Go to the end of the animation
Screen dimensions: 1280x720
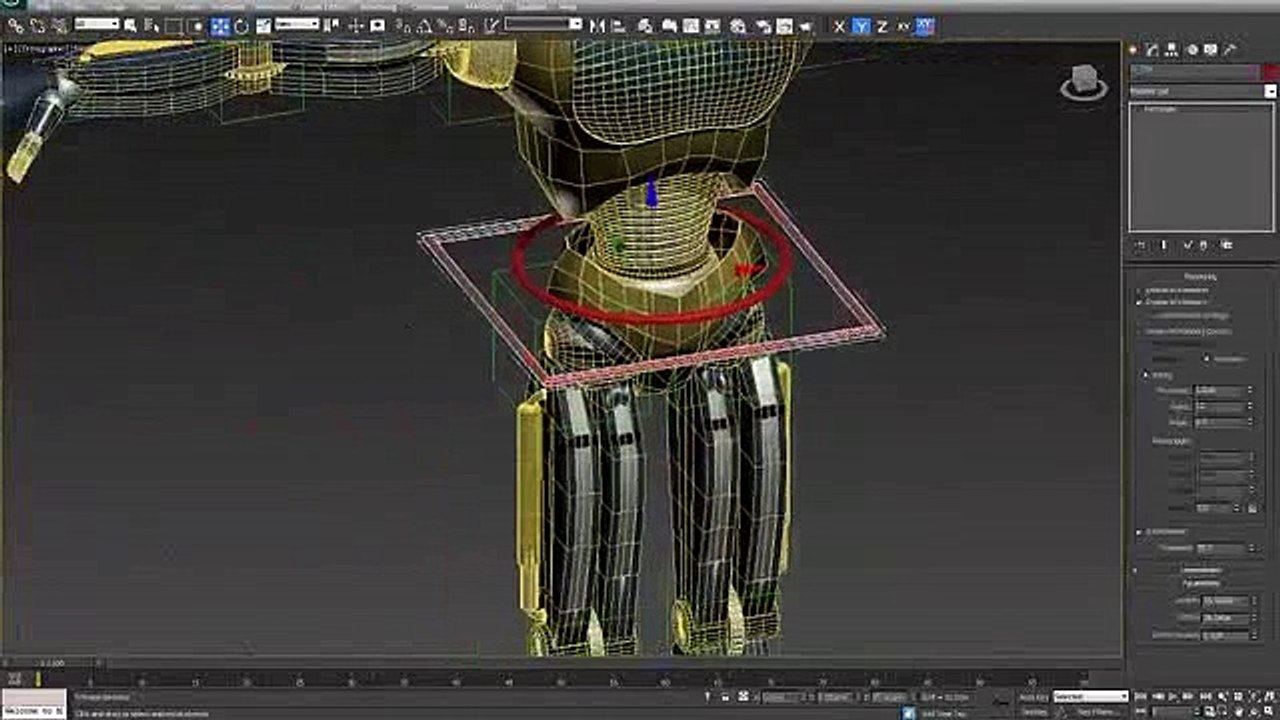[1205, 697]
